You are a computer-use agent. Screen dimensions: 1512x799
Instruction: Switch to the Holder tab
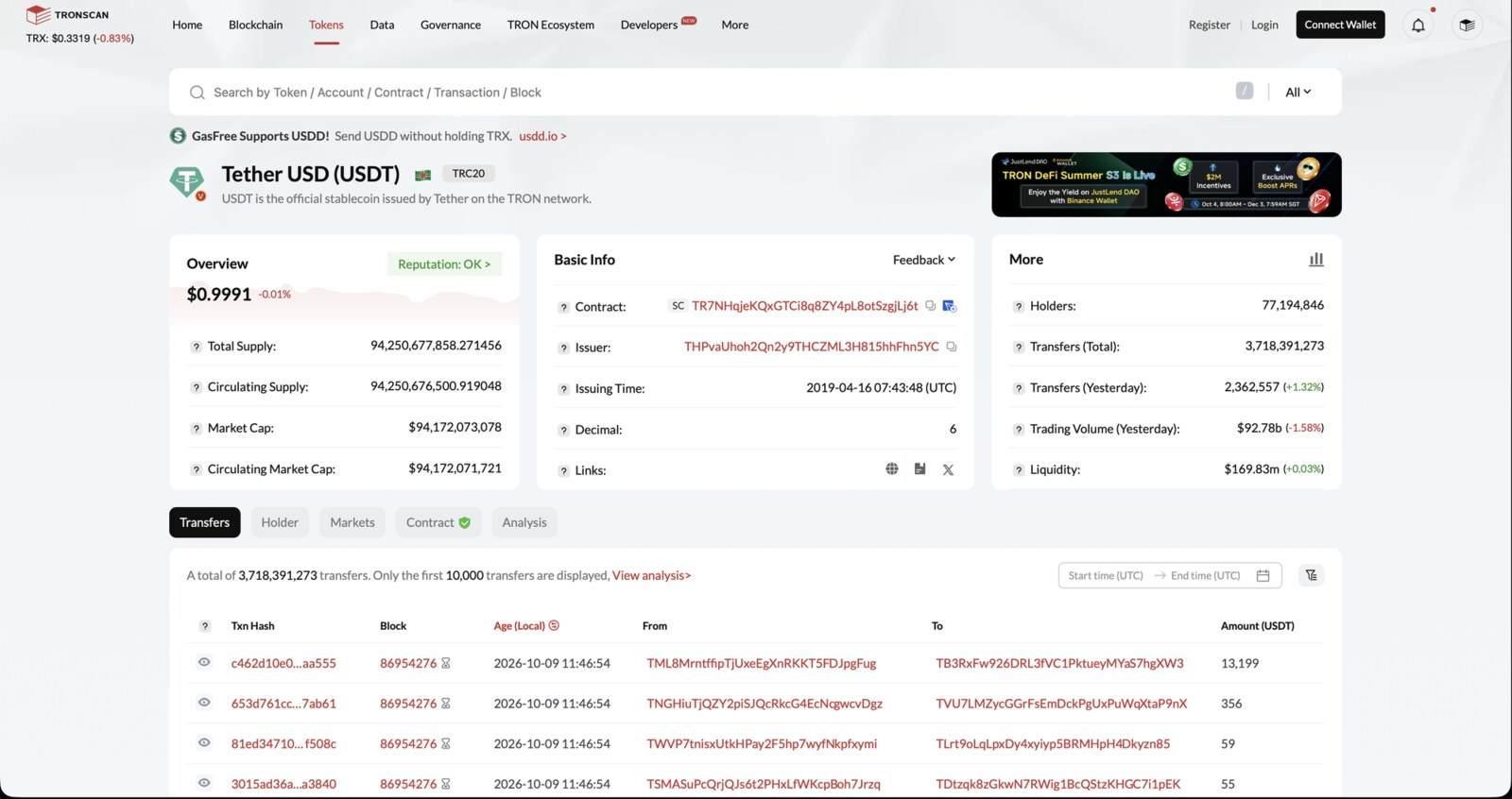coord(280,522)
